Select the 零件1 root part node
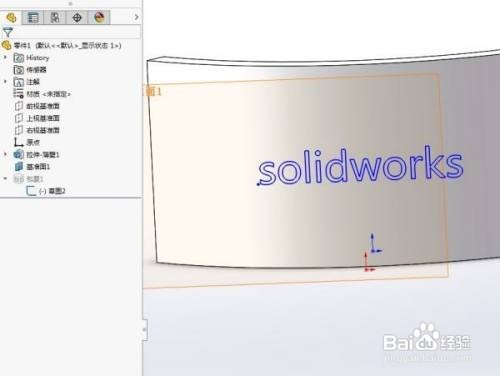Screen dimensions: 500x376 coord(67,45)
